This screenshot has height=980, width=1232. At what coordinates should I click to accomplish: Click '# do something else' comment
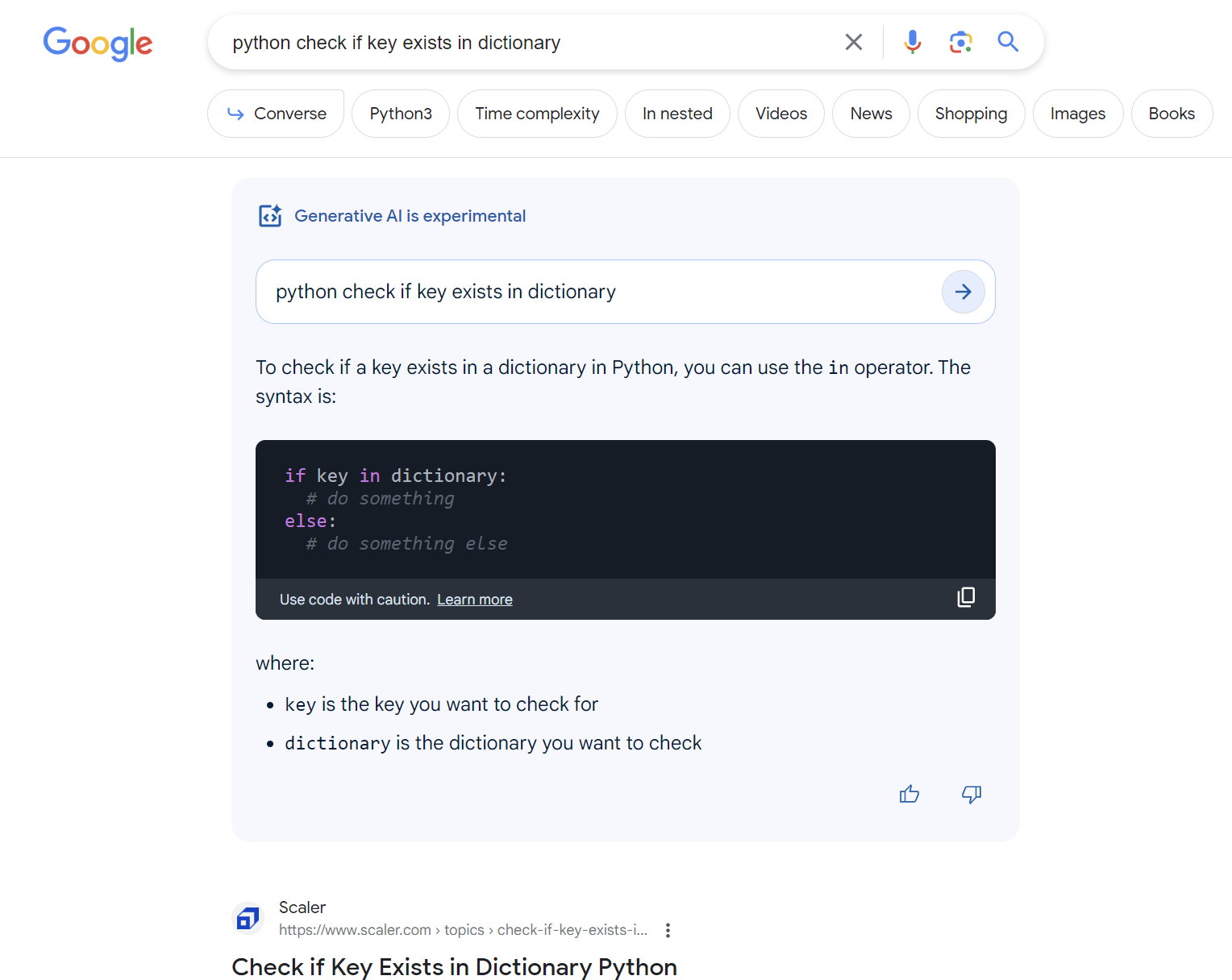(x=406, y=543)
